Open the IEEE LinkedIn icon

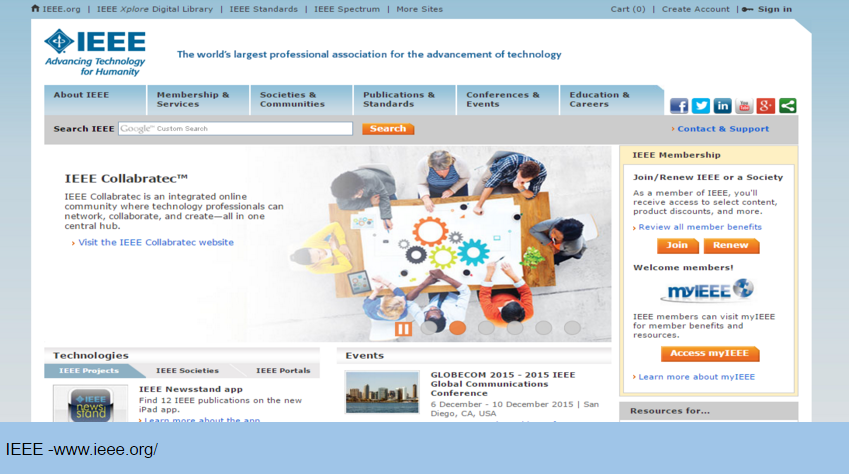[722, 106]
